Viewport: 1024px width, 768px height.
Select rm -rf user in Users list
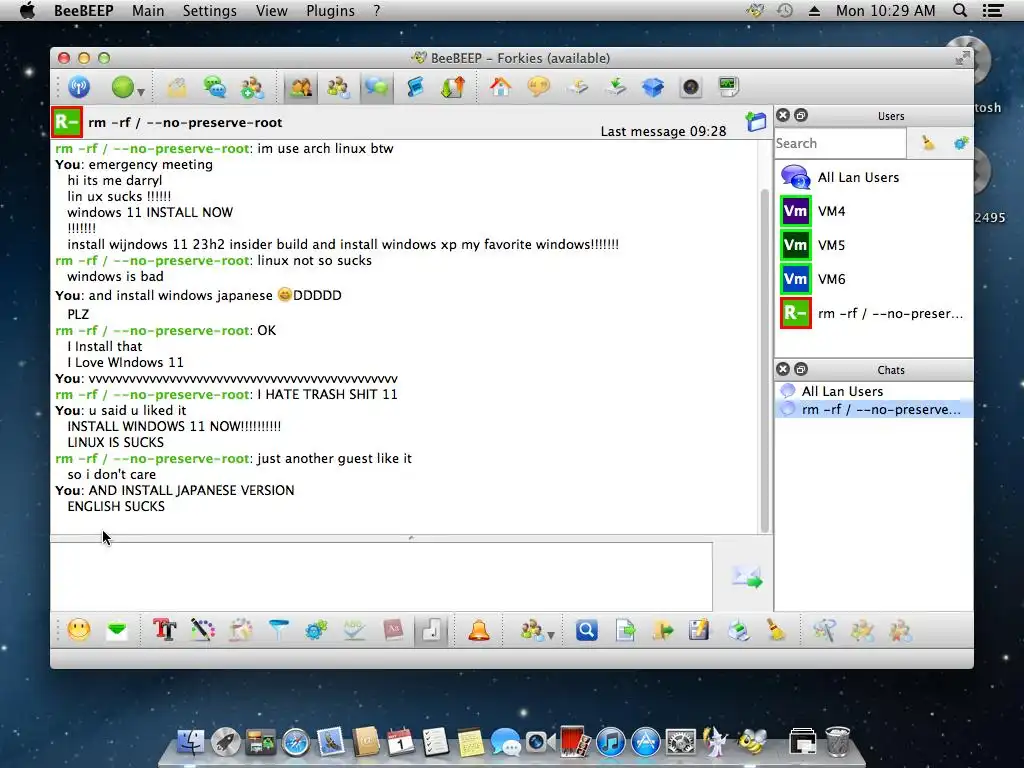pyautogui.click(x=873, y=313)
